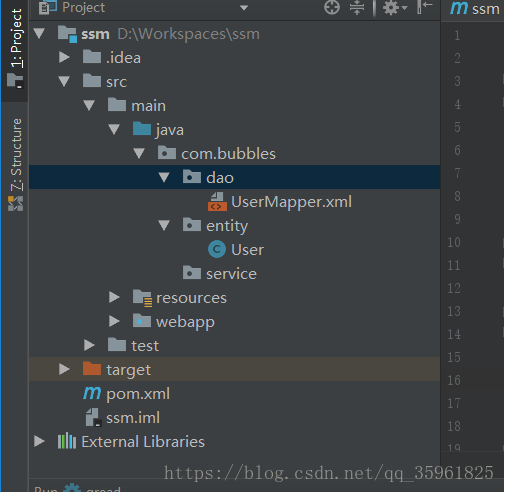Select the target folder label
505x493 pixels.
tap(128, 370)
